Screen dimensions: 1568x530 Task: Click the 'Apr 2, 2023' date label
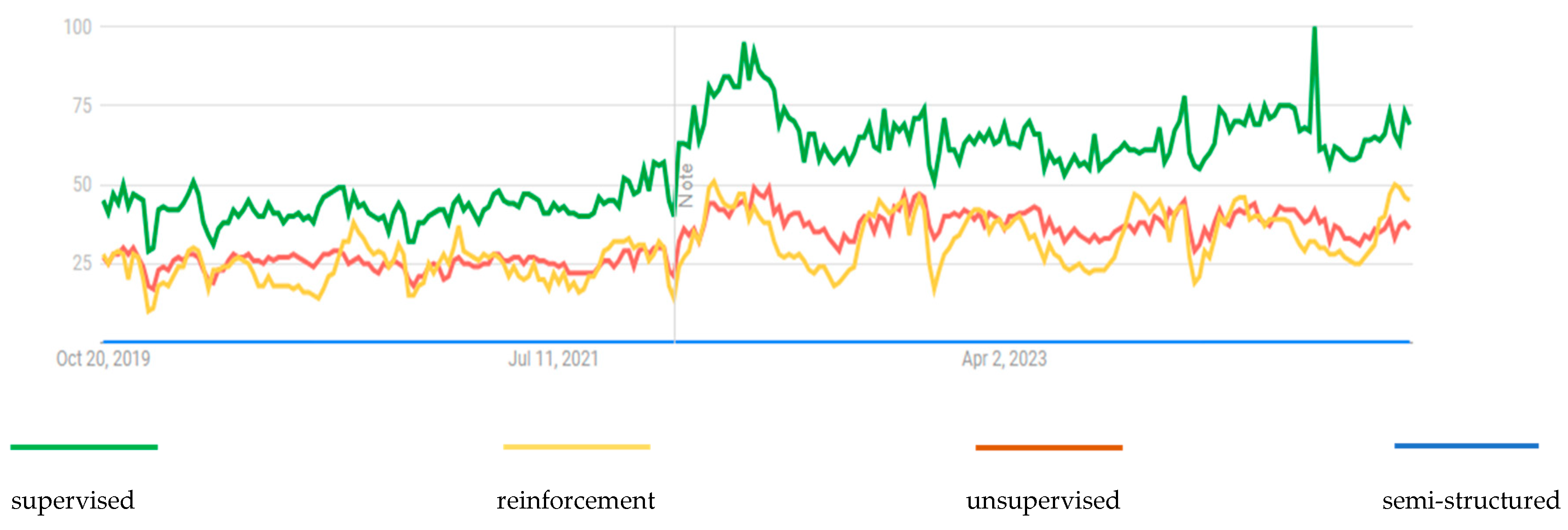(1004, 359)
